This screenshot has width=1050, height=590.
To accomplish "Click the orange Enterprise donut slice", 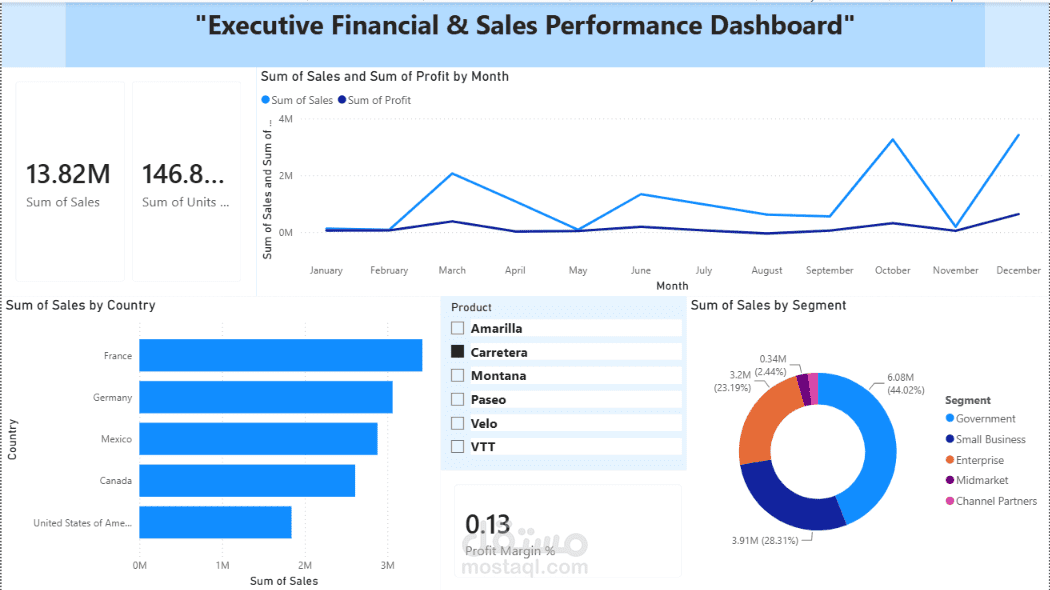I will point(763,422).
